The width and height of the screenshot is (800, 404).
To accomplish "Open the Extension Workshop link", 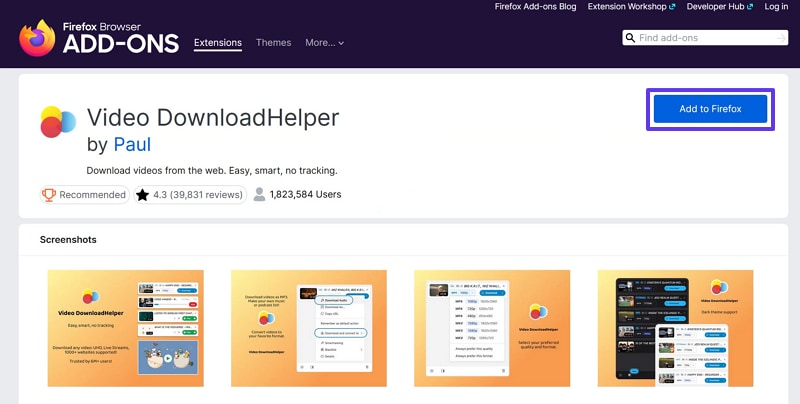I will tap(631, 7).
